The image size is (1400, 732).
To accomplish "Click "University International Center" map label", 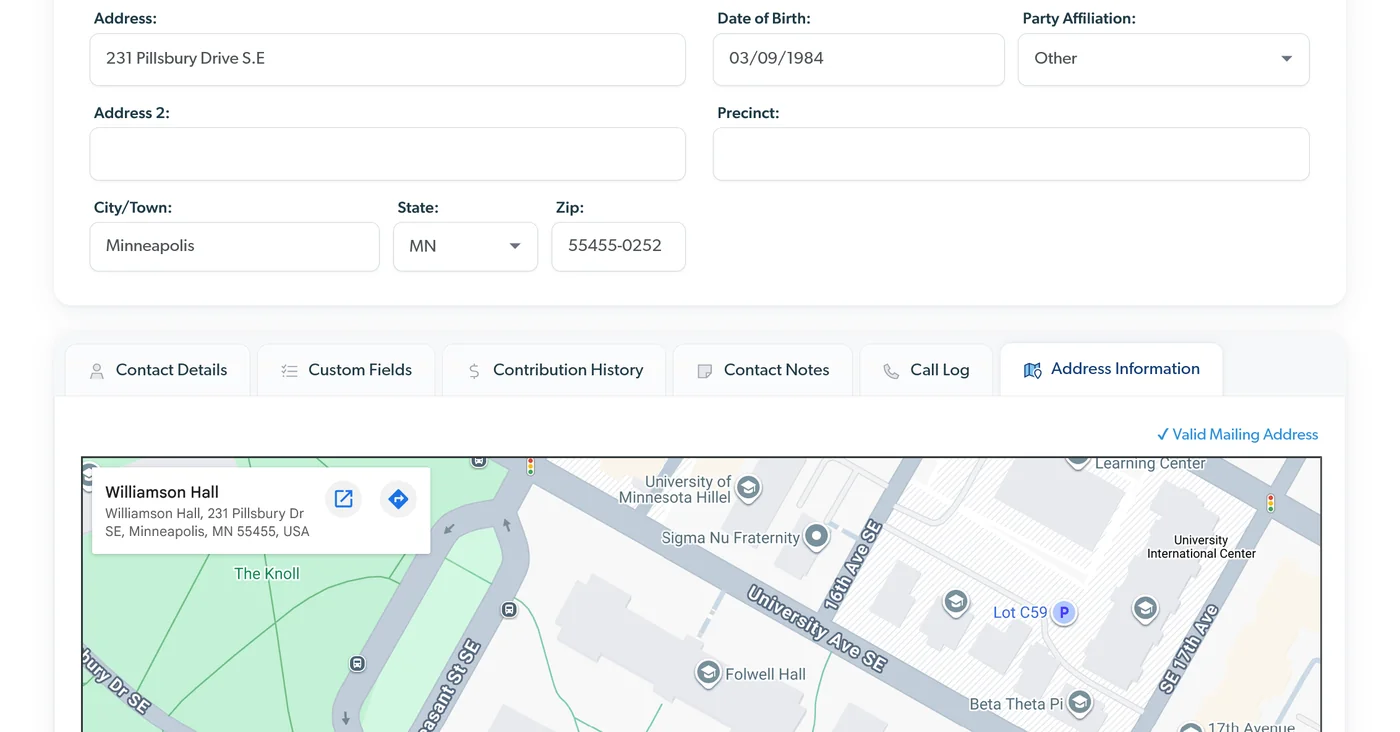I will (x=1201, y=547).
